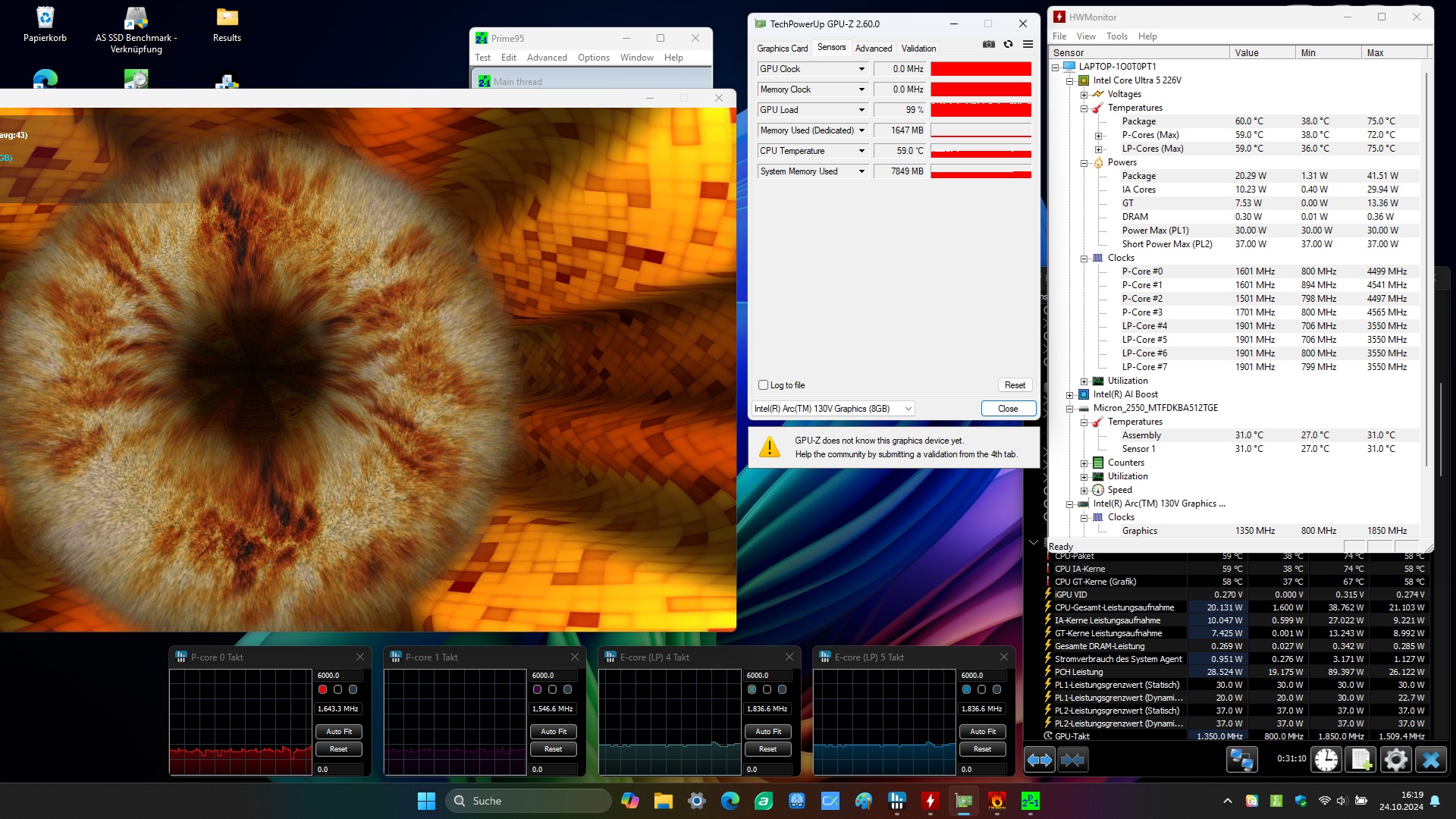The width and height of the screenshot is (1456, 819).
Task: Click HWiNFO blue X close icon
Action: pyautogui.click(x=1431, y=760)
